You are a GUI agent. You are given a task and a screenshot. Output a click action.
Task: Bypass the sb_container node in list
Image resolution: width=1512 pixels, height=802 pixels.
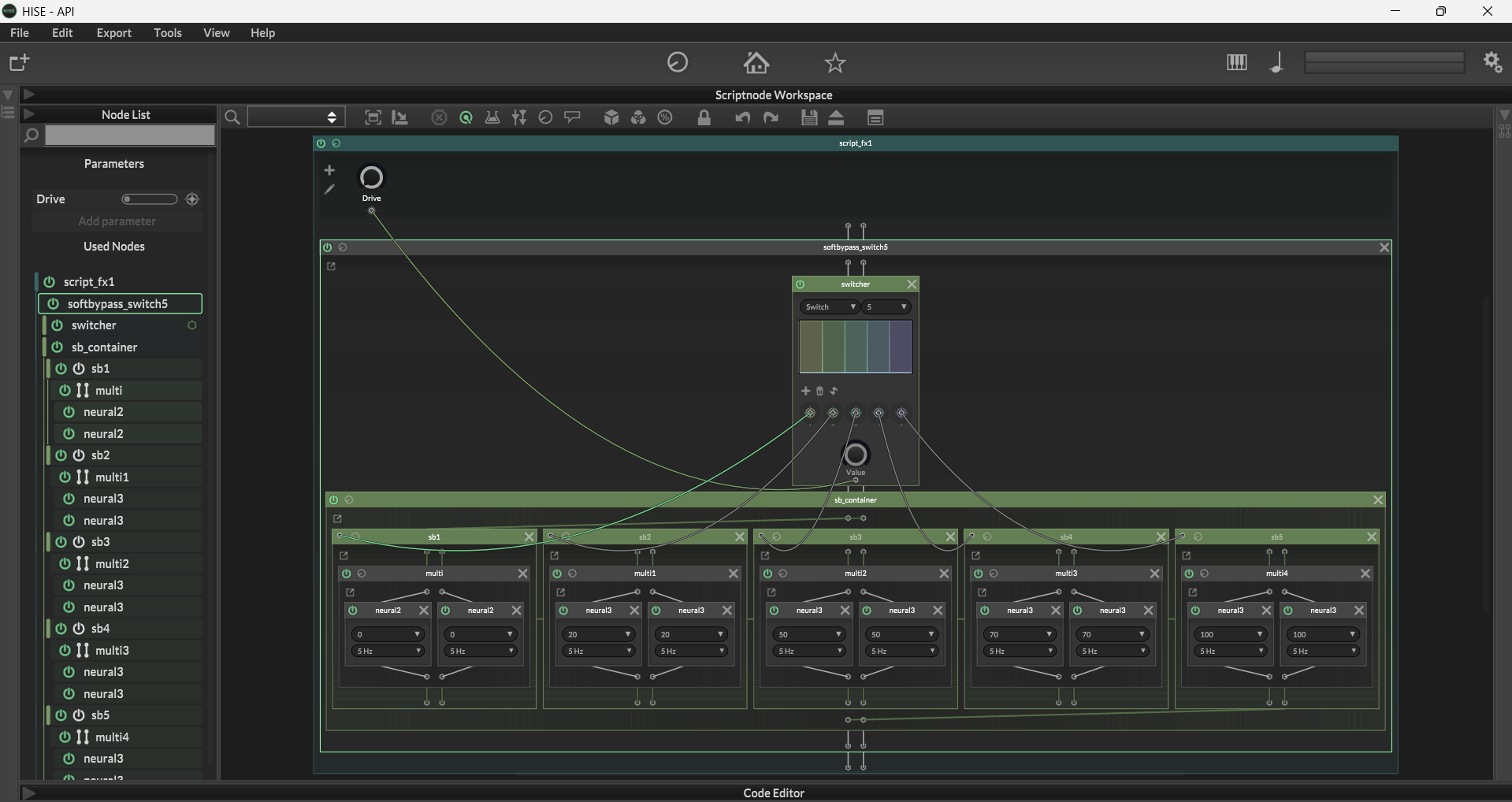[x=58, y=347]
